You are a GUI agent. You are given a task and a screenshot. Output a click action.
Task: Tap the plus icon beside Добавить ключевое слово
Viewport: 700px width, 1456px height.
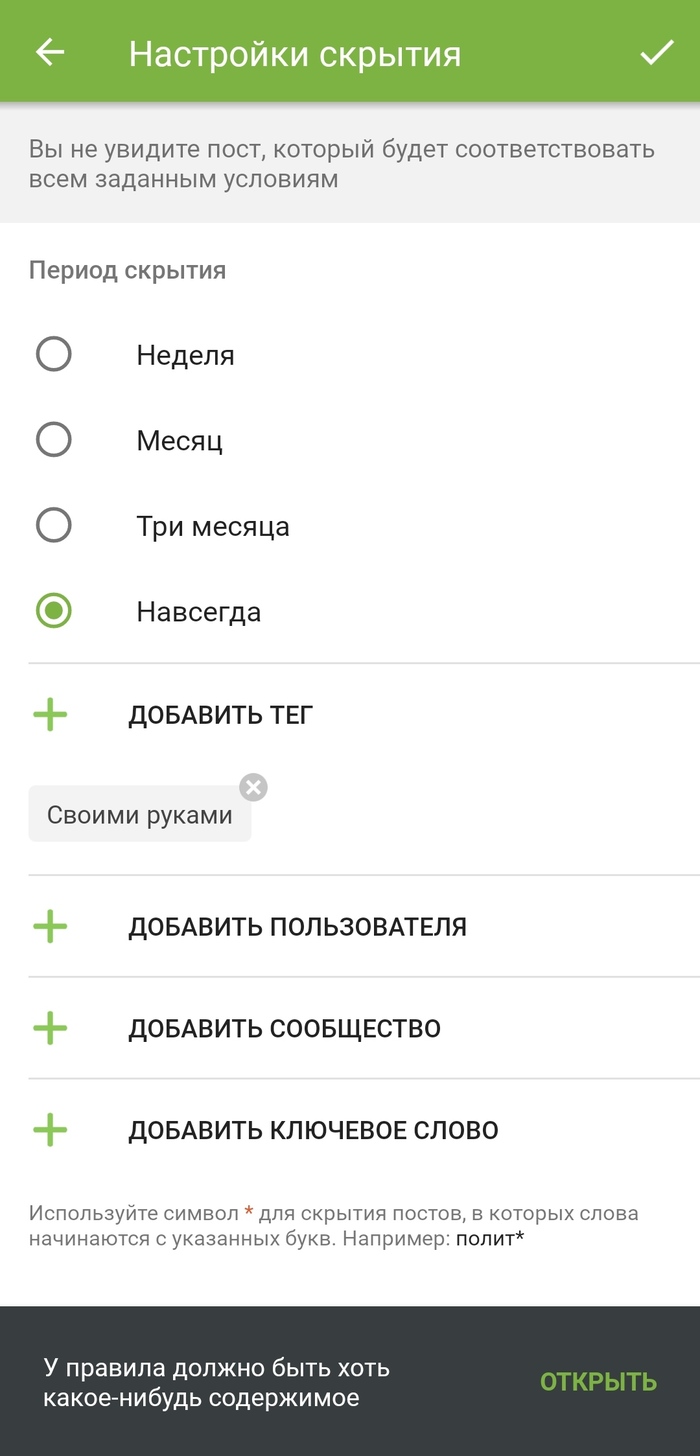50,1130
